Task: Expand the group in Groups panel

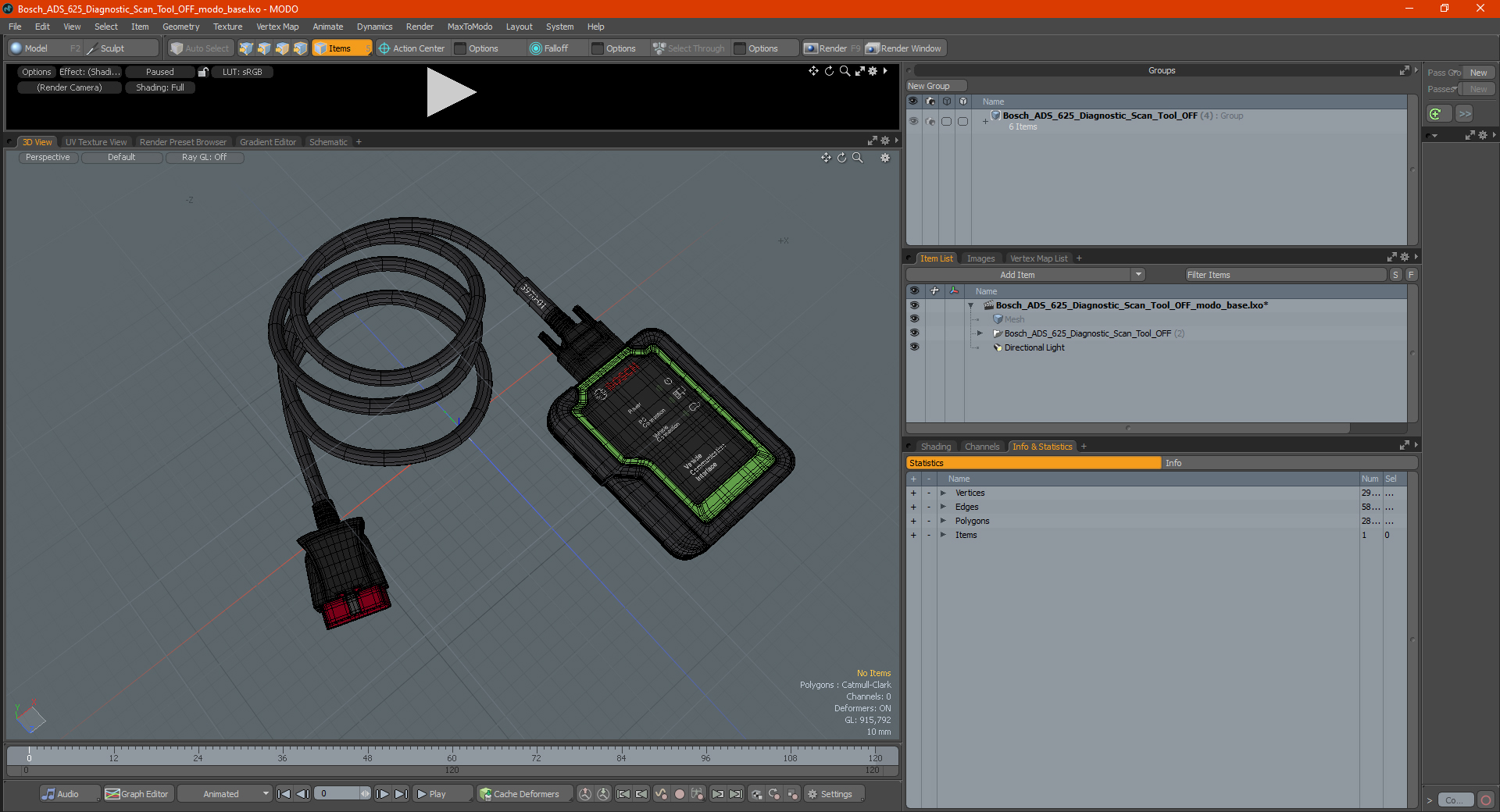Action: [x=985, y=121]
